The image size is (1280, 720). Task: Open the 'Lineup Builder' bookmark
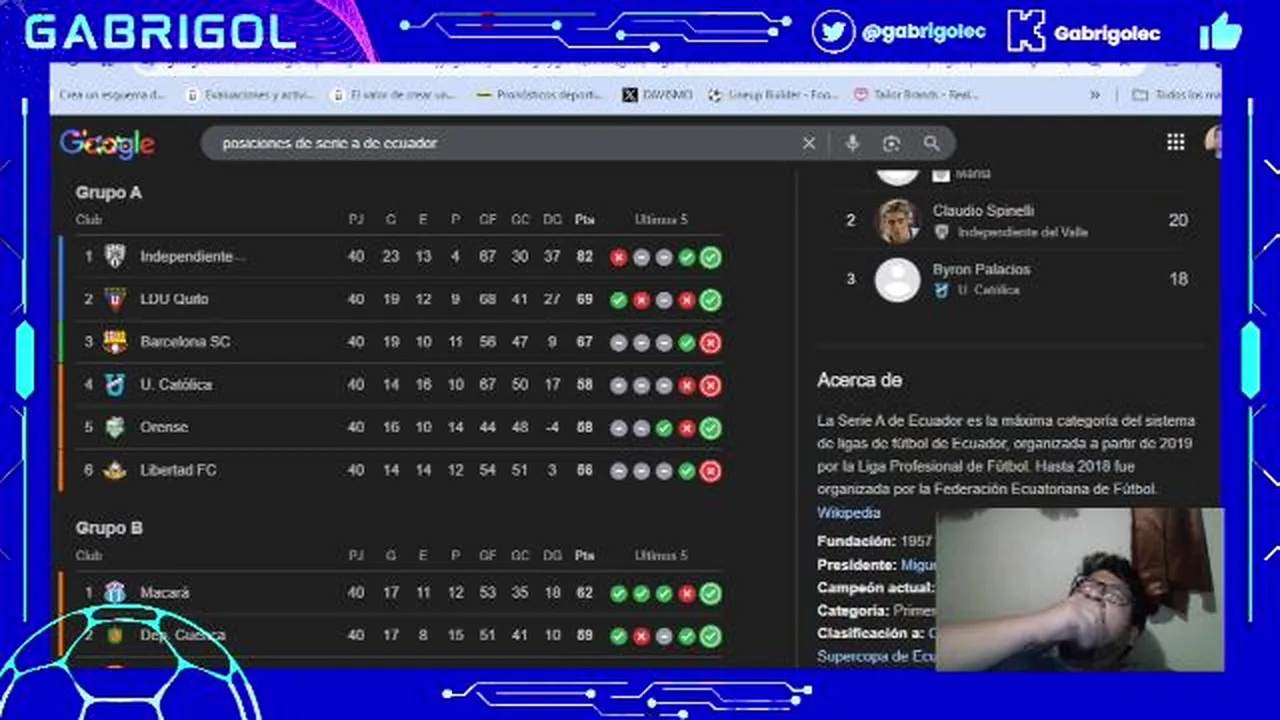(773, 95)
